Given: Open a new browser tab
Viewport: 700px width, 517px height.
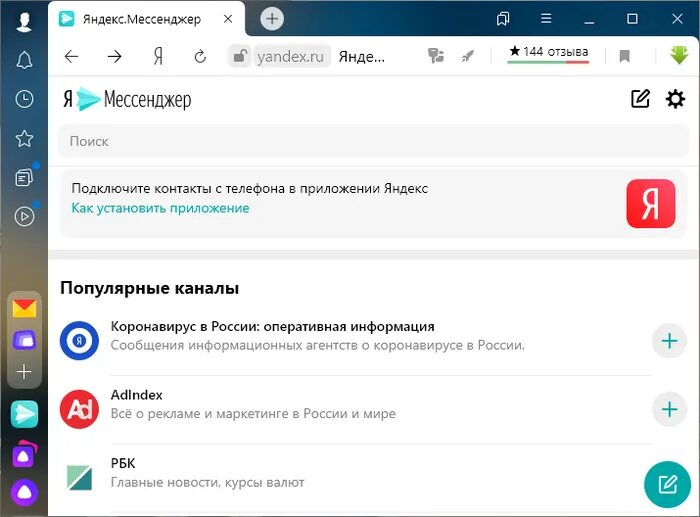Looking at the screenshot, I should coord(272,19).
